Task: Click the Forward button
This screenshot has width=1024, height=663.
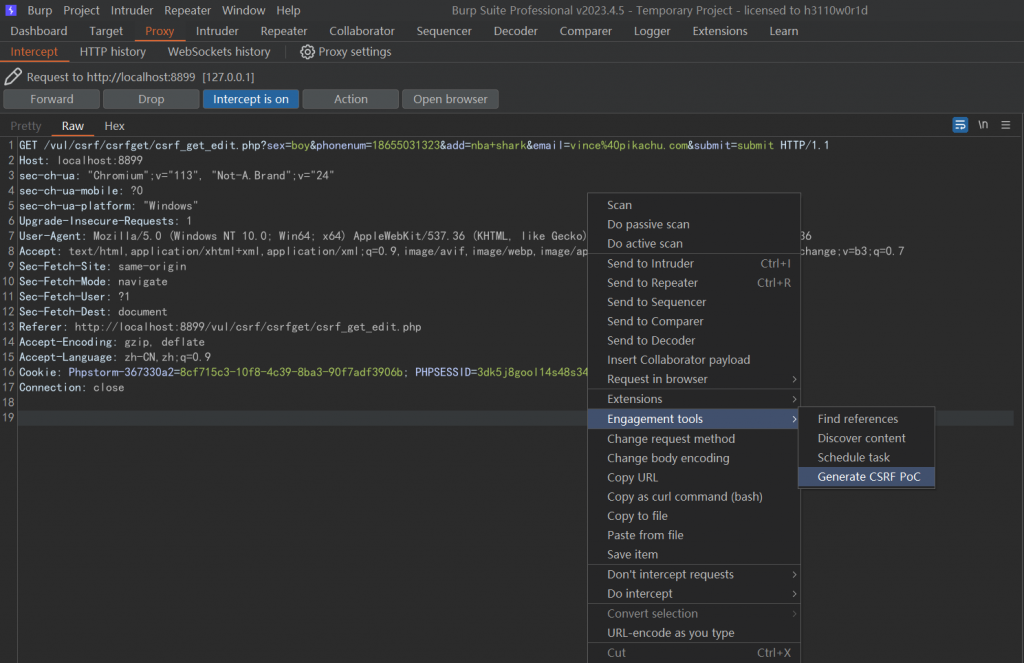Action: pyautogui.click(x=52, y=99)
